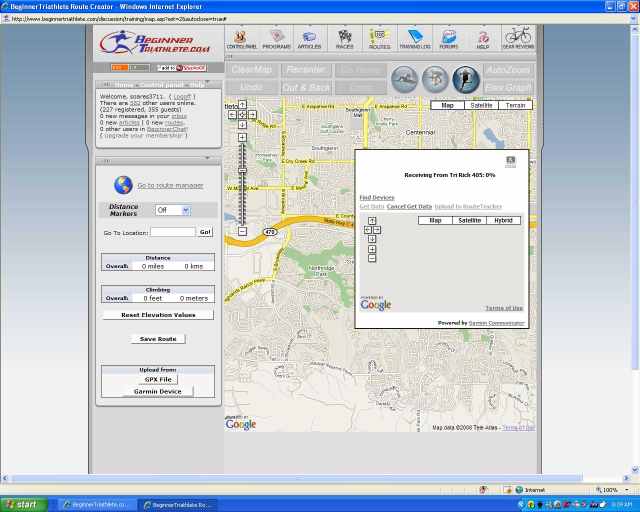The height and width of the screenshot is (512, 640).
Task: Open the Gear Reviews bicycle icon
Action: tap(518, 38)
